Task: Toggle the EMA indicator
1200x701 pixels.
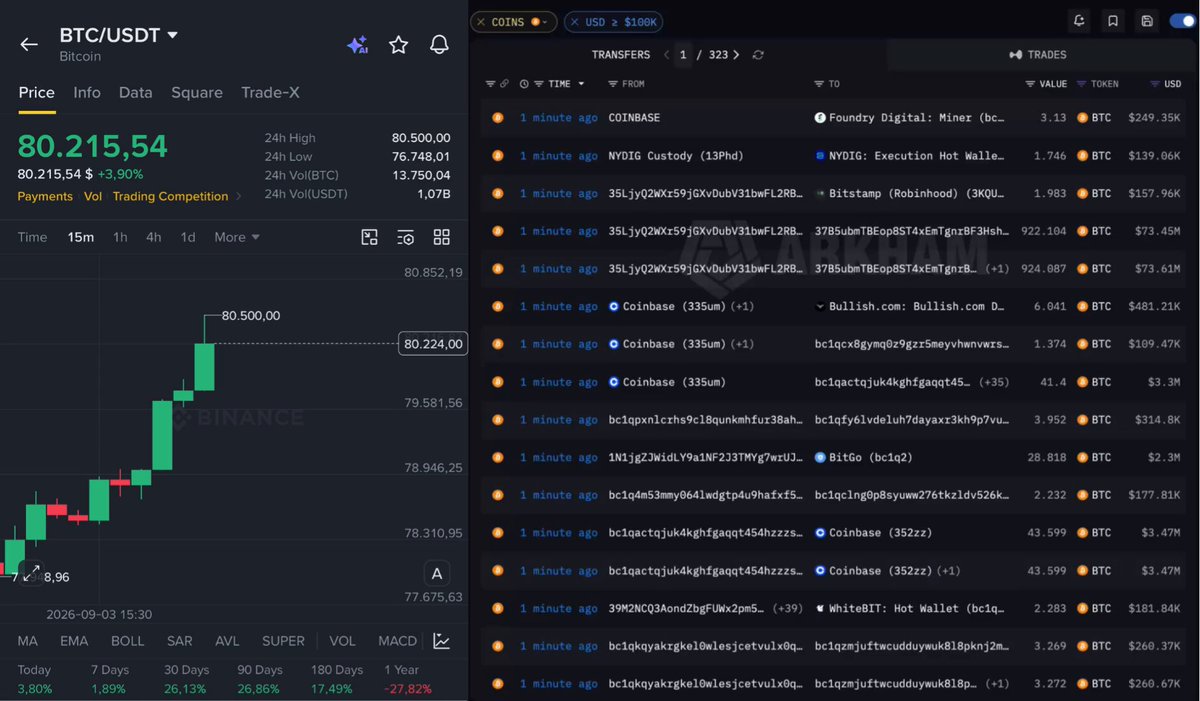Action: [74, 641]
